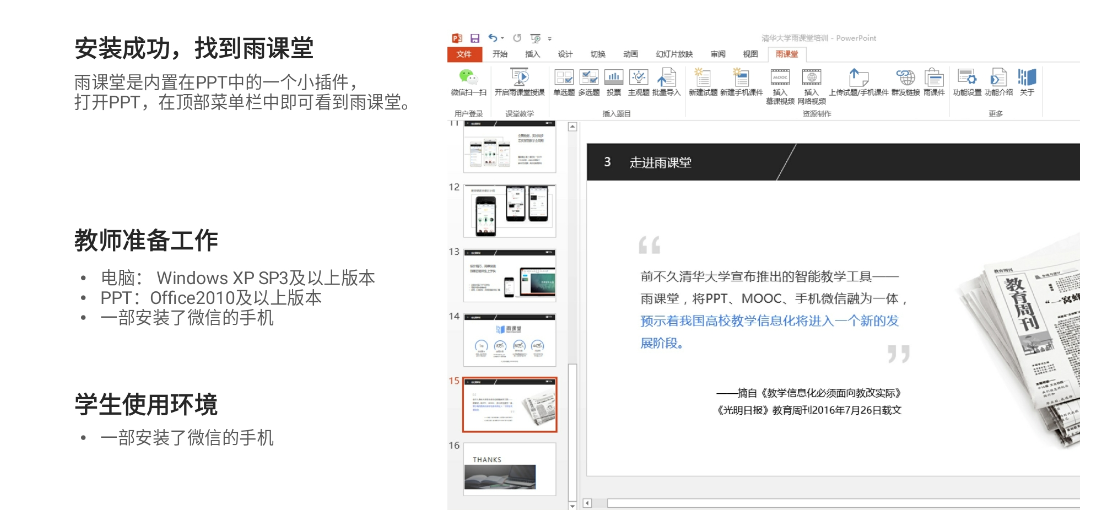1095x521 pixels.
Task: Click the redo/repeat icon in quick access
Action: (517, 38)
